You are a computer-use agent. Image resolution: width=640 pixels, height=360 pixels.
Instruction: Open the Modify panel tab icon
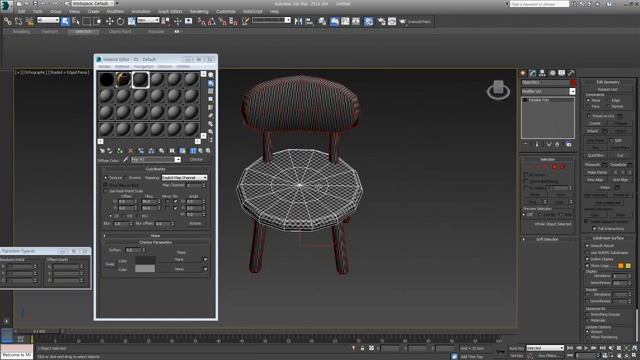coord(533,73)
